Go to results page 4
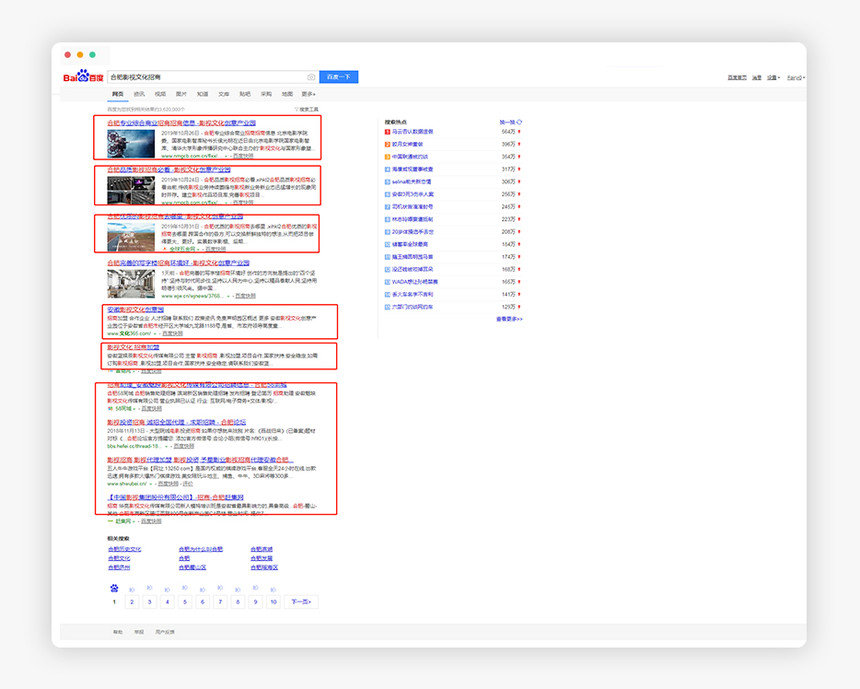The height and width of the screenshot is (689, 860). (167, 602)
